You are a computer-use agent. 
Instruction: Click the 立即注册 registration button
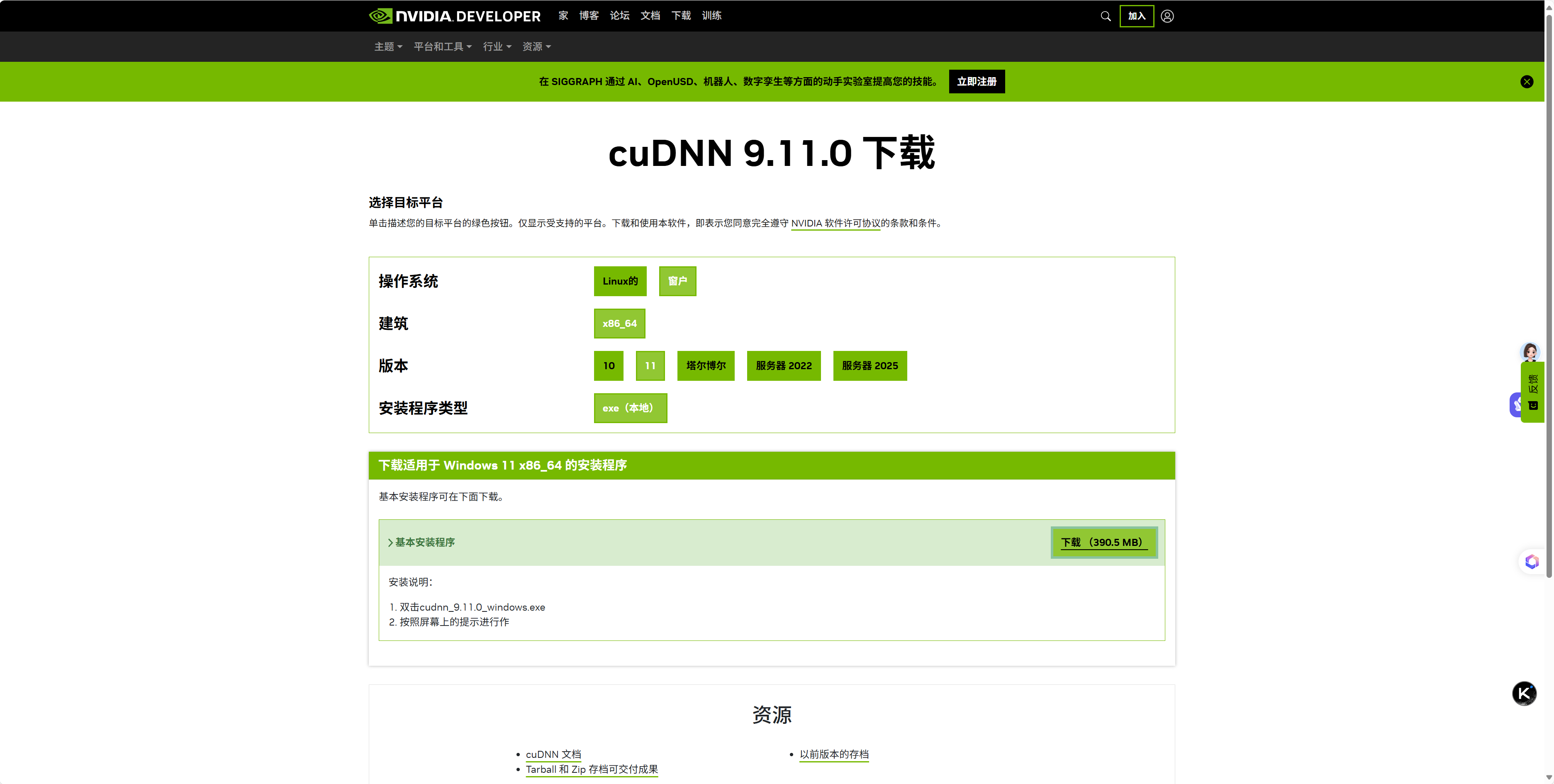pyautogui.click(x=977, y=81)
